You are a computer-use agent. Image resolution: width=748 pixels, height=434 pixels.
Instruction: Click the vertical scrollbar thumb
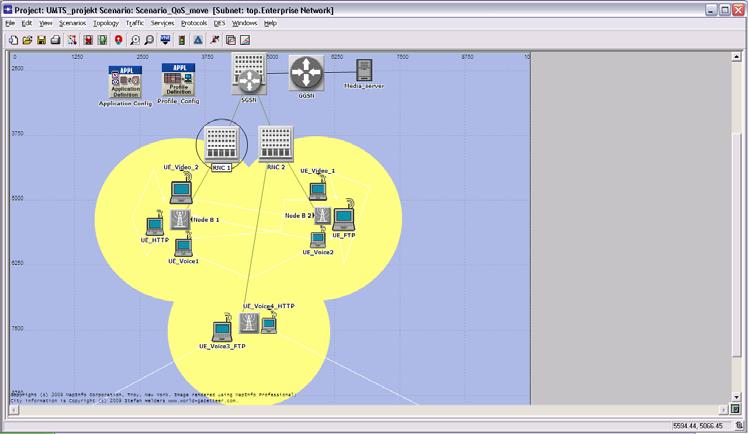coord(736,243)
